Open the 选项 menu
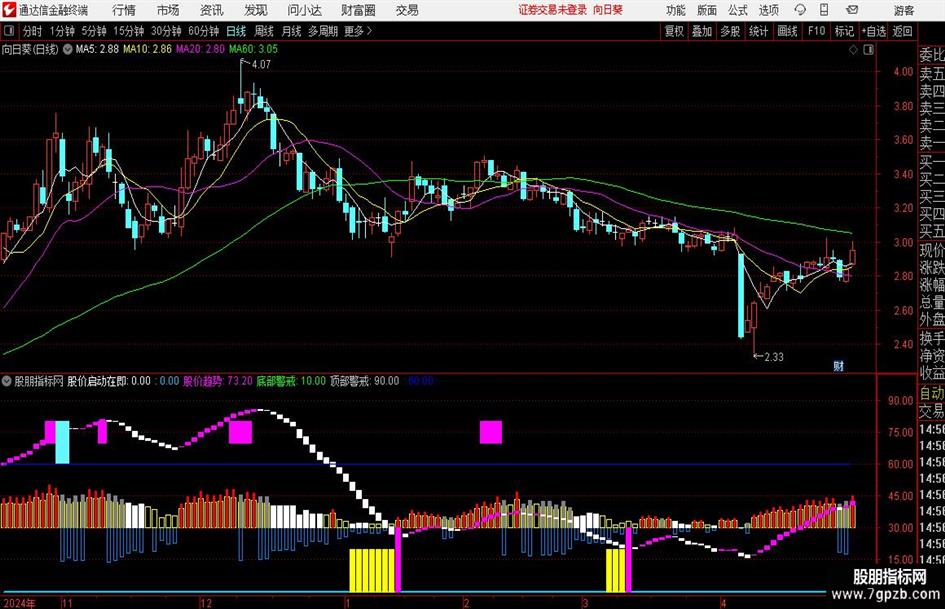Screen dimensions: 945x609 point(768,10)
